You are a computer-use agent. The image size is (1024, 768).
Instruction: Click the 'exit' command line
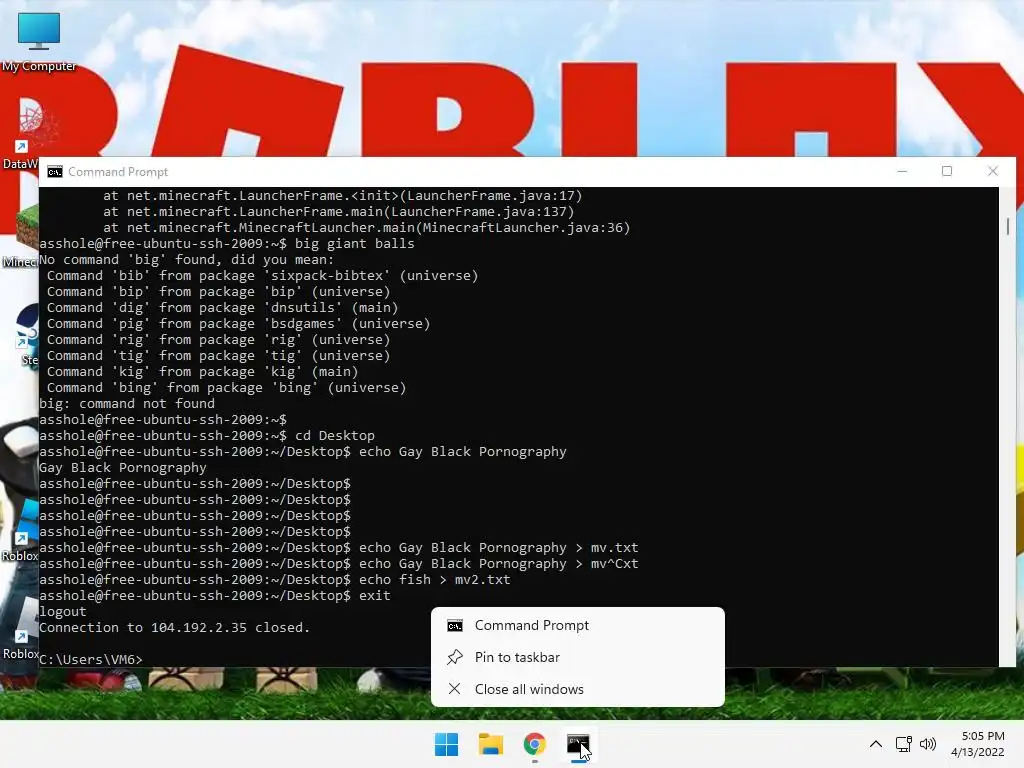[x=215, y=596]
